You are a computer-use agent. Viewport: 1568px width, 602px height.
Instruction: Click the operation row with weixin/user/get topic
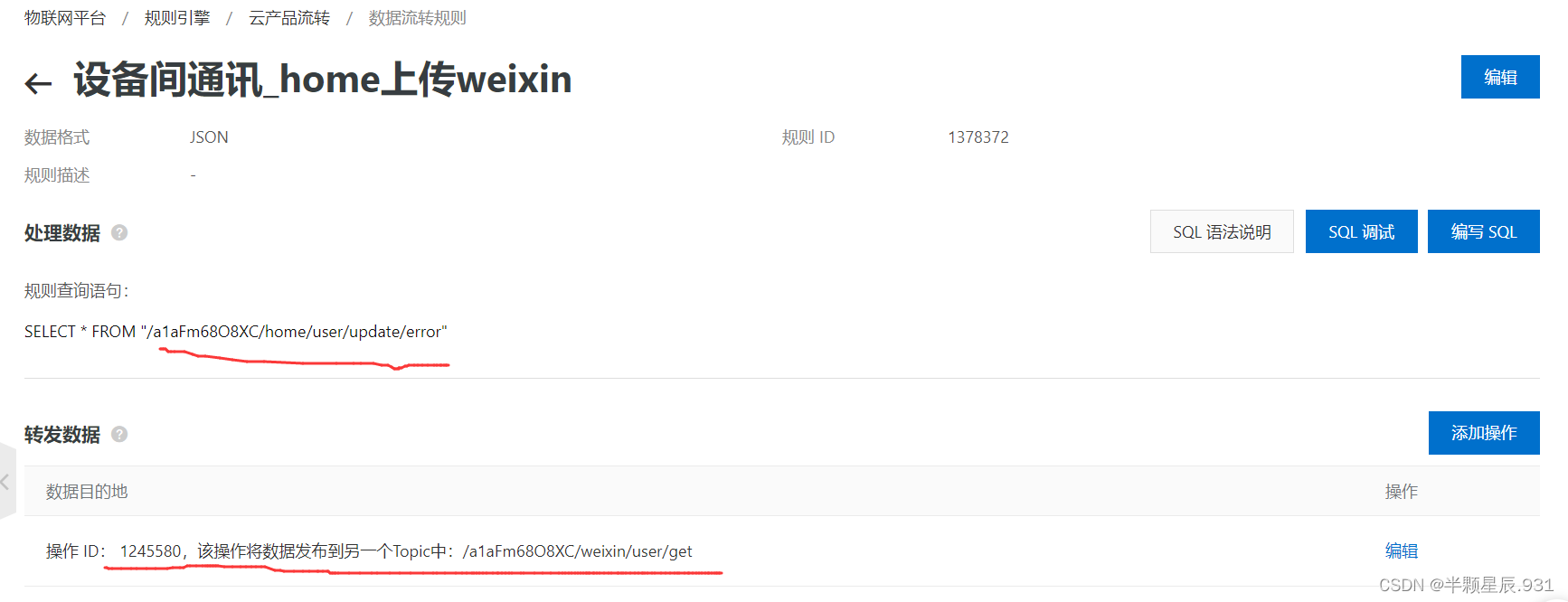coord(782,550)
